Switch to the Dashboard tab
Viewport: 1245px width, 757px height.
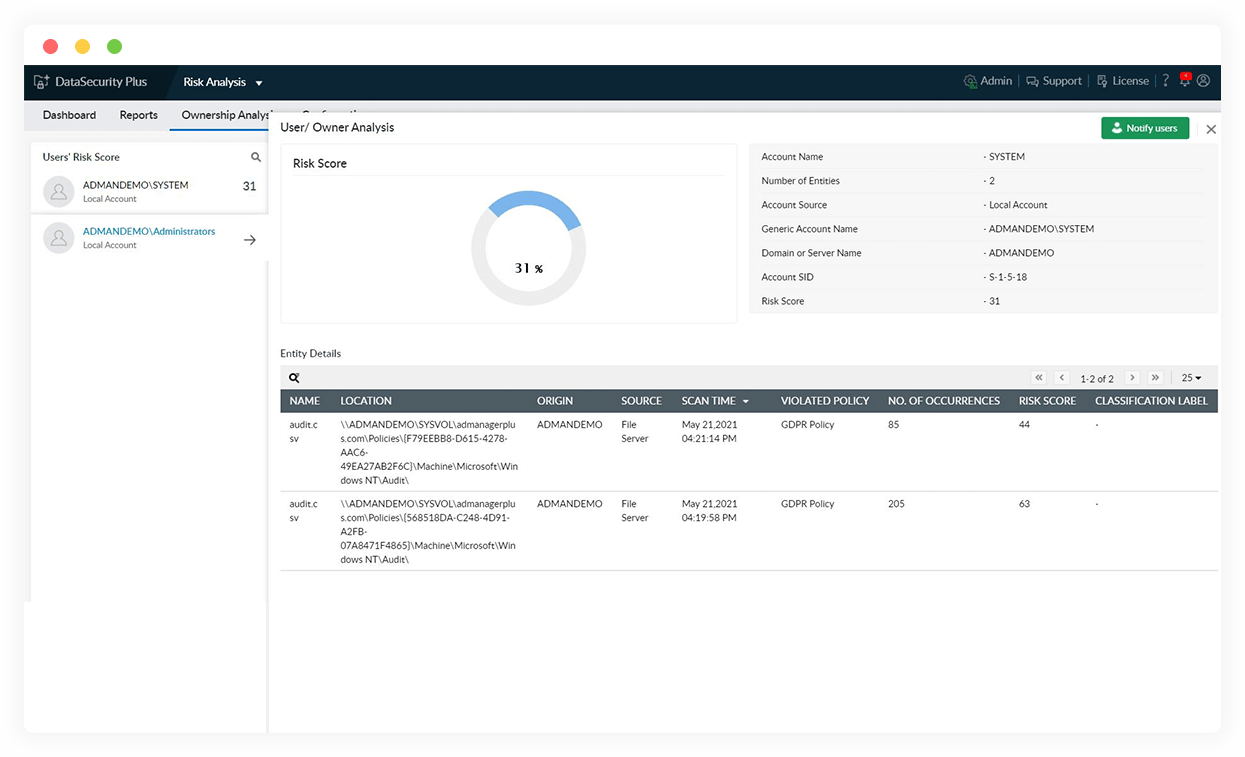point(69,115)
